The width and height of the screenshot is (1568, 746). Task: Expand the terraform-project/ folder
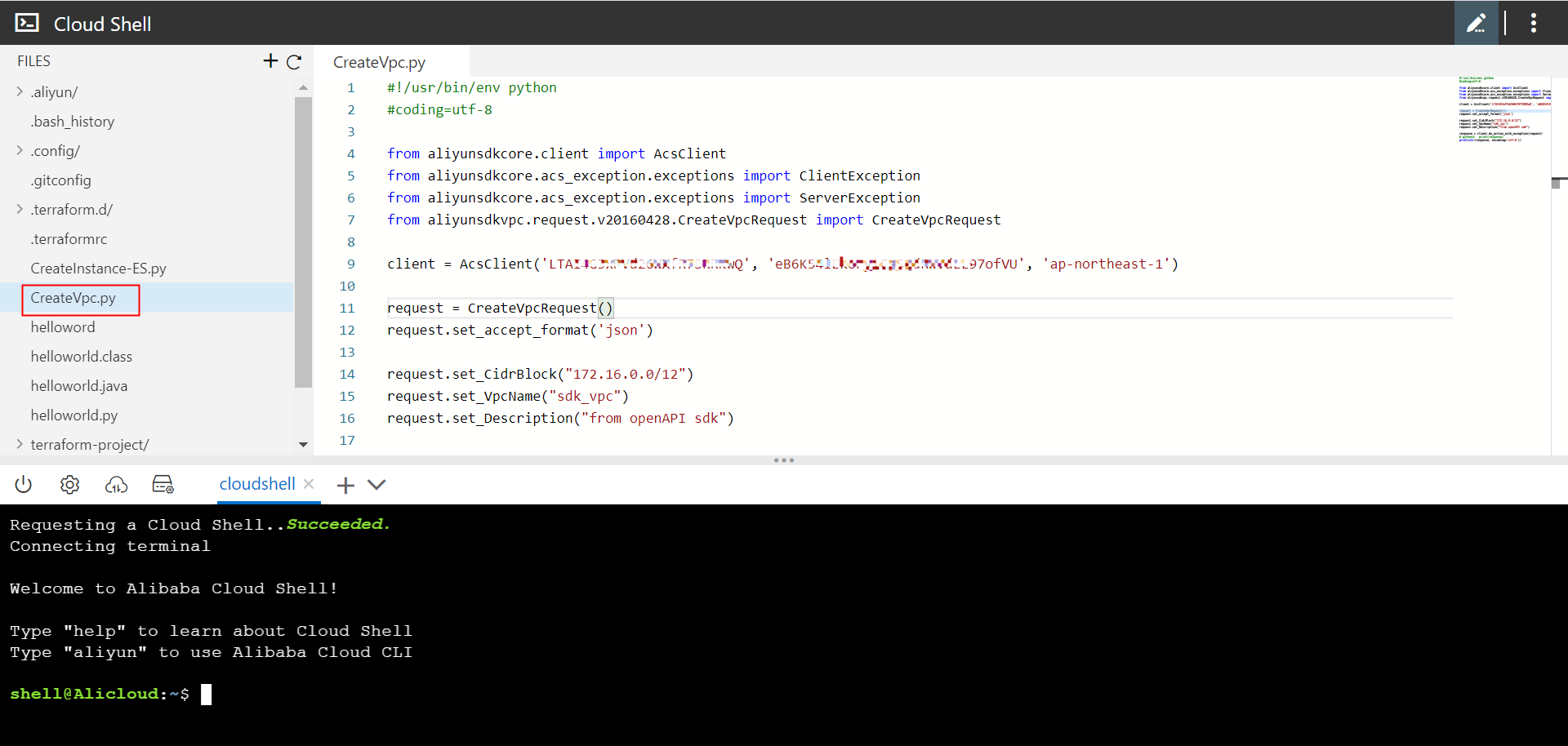pyautogui.click(x=20, y=444)
